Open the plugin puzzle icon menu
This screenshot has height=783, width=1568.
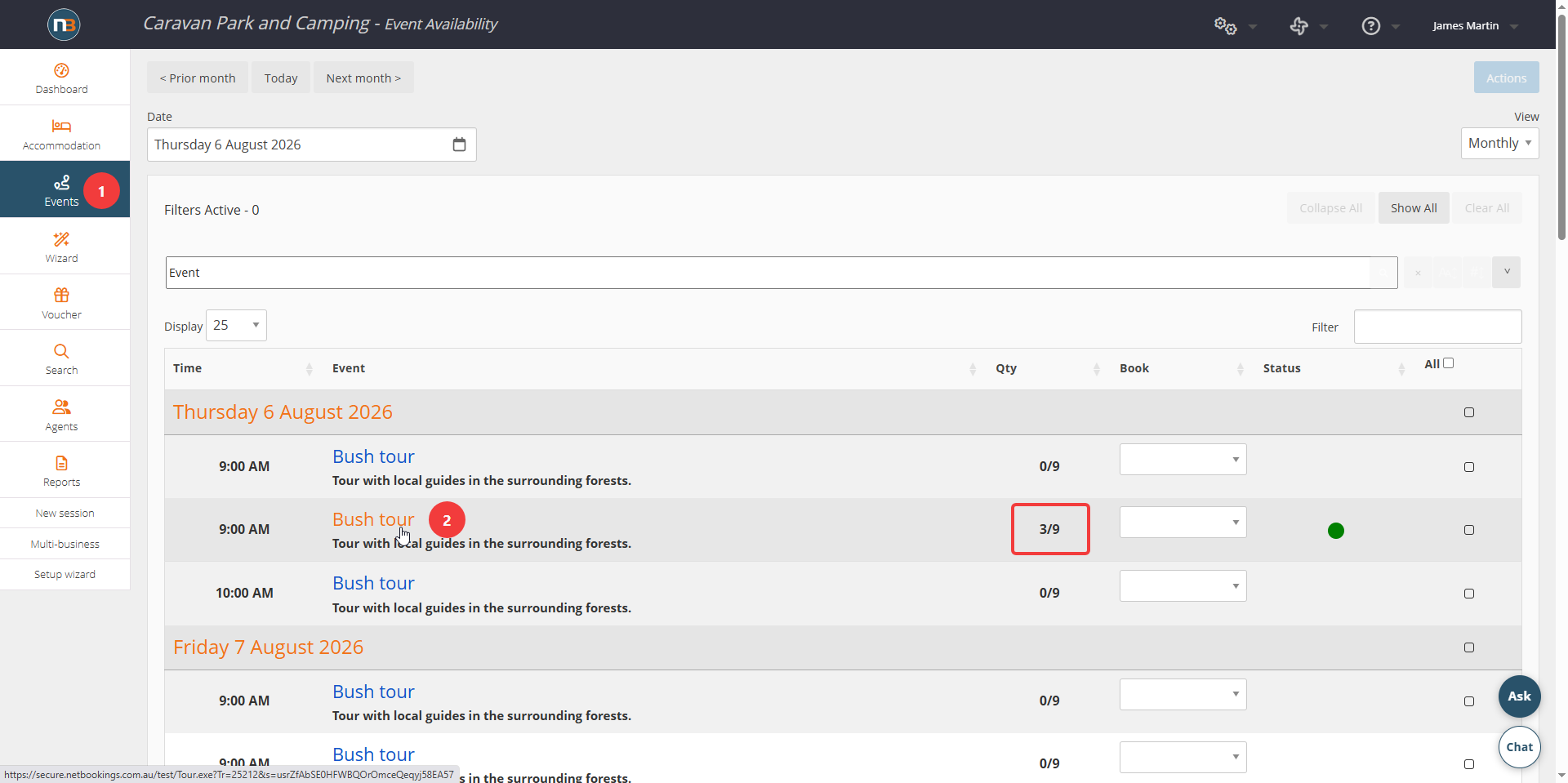(1298, 26)
